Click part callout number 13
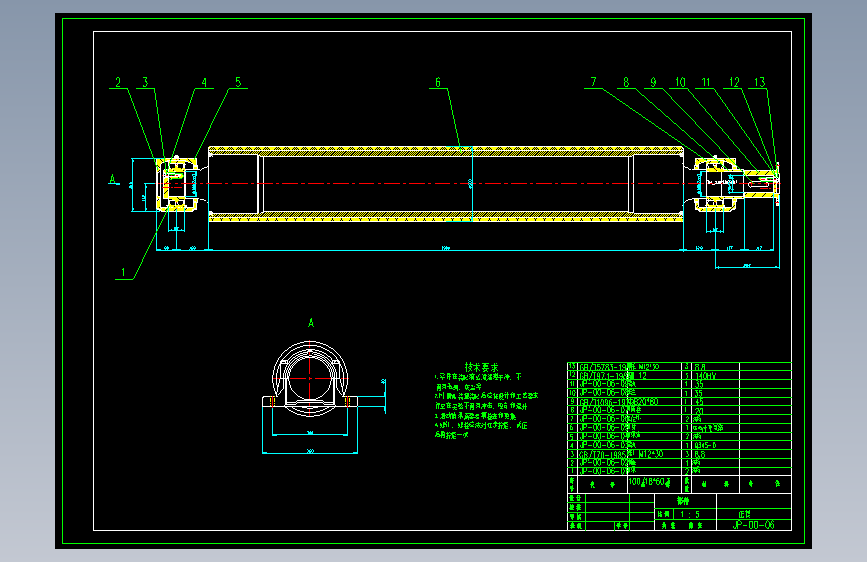The width and height of the screenshot is (867, 562). (760, 82)
